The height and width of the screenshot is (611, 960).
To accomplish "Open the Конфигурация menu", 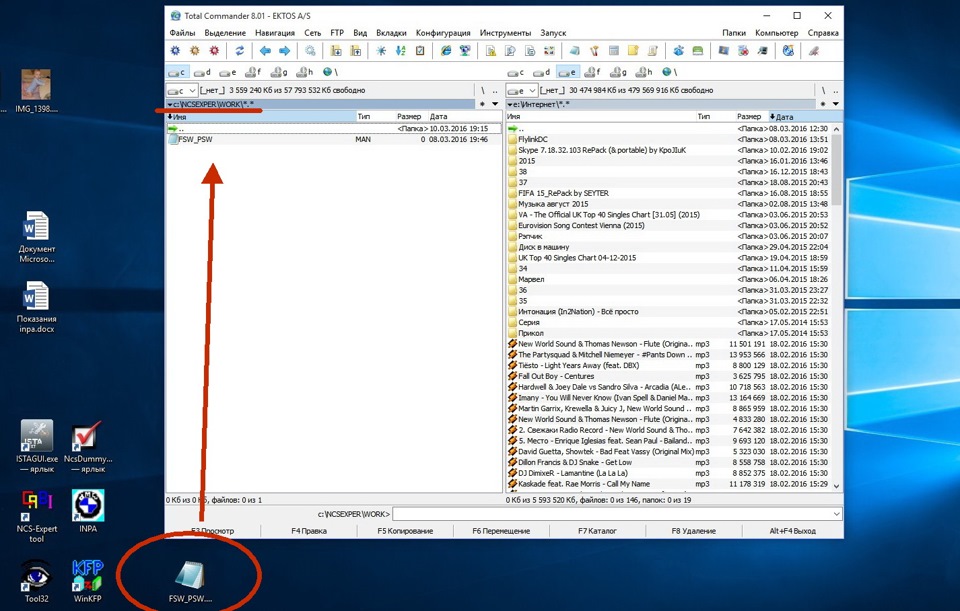I will point(443,33).
